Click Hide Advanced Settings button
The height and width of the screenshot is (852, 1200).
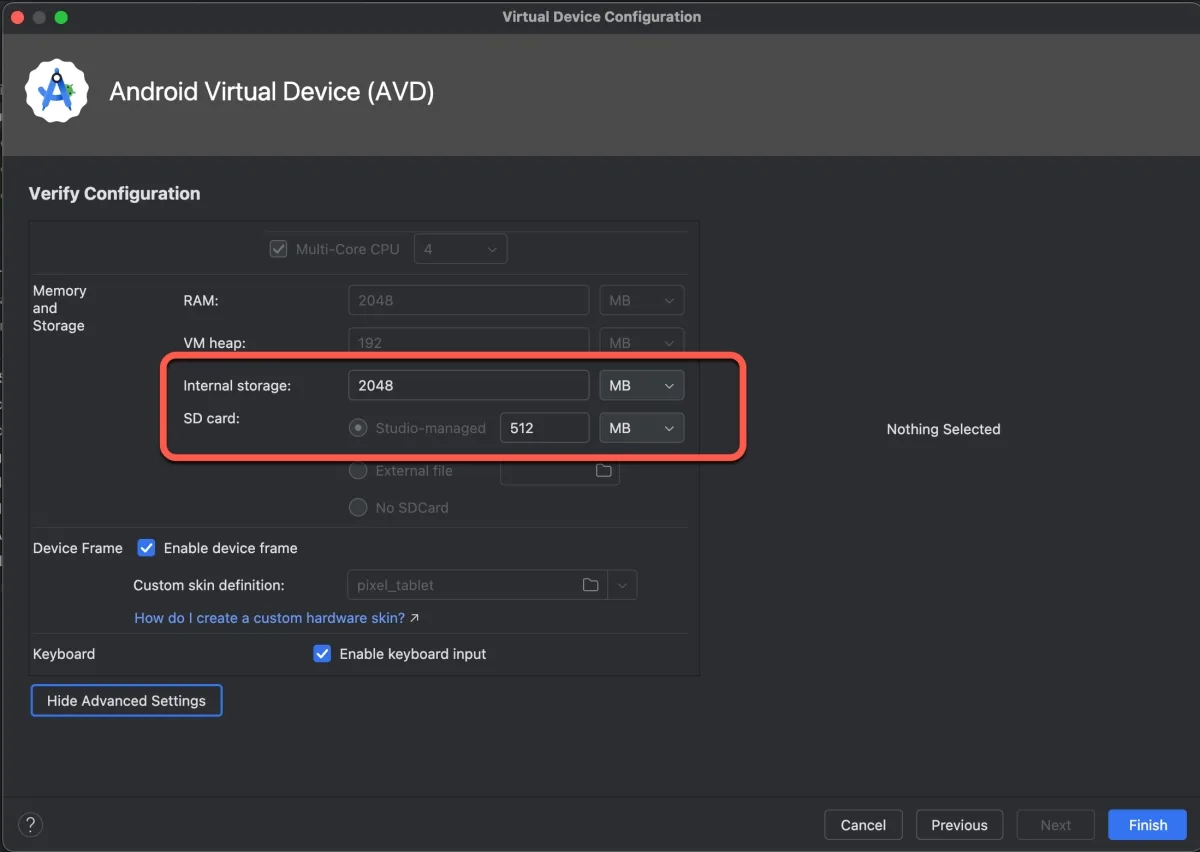126,701
